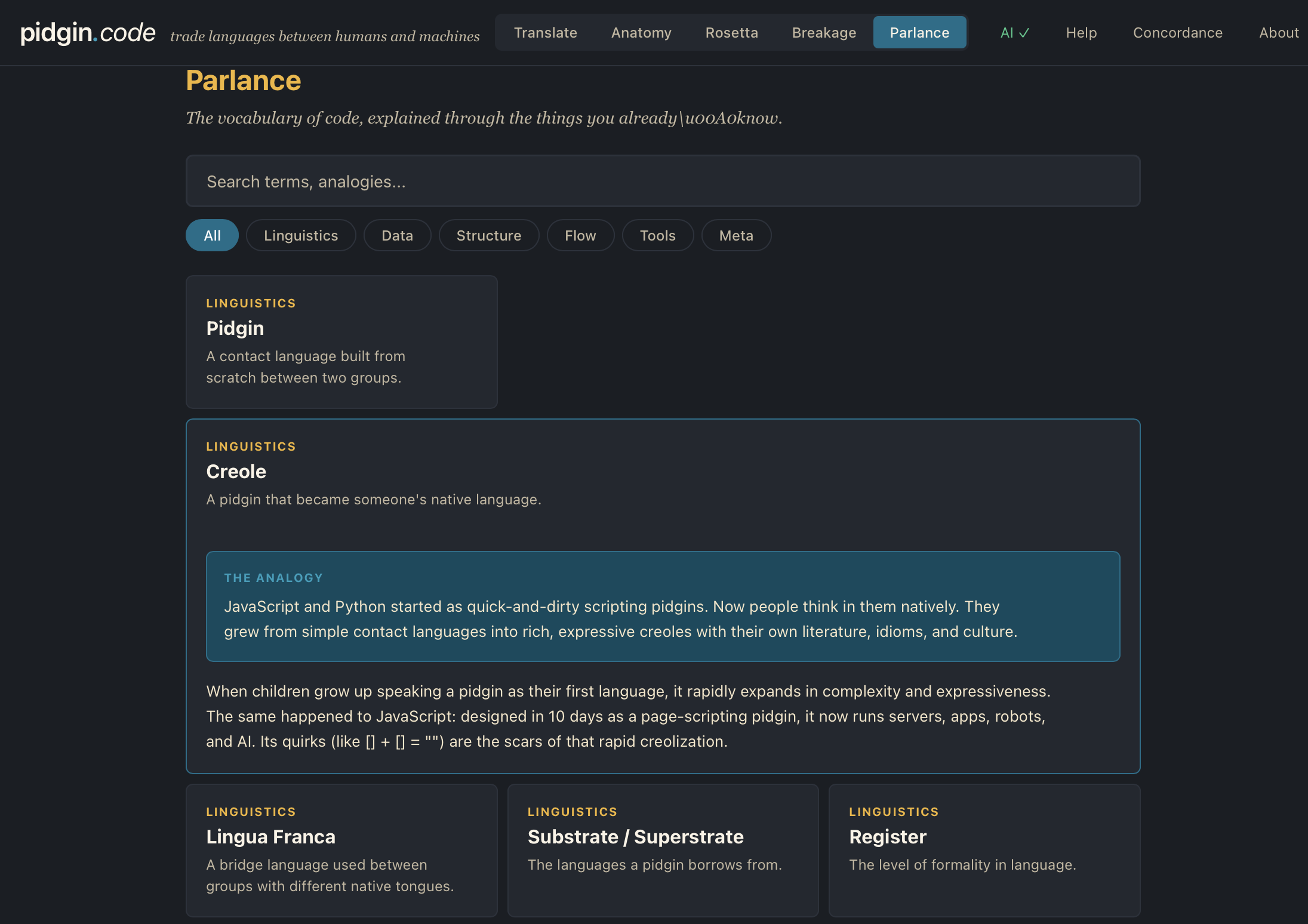Toggle the AI checkmark indicator
Image resolution: width=1308 pixels, height=924 pixels.
coord(1014,33)
